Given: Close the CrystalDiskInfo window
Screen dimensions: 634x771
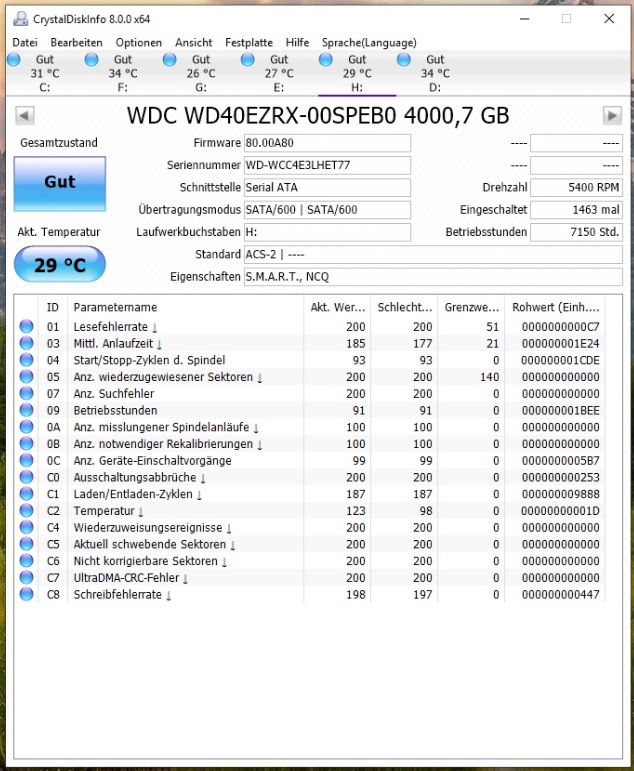Looking at the screenshot, I should coord(609,19).
